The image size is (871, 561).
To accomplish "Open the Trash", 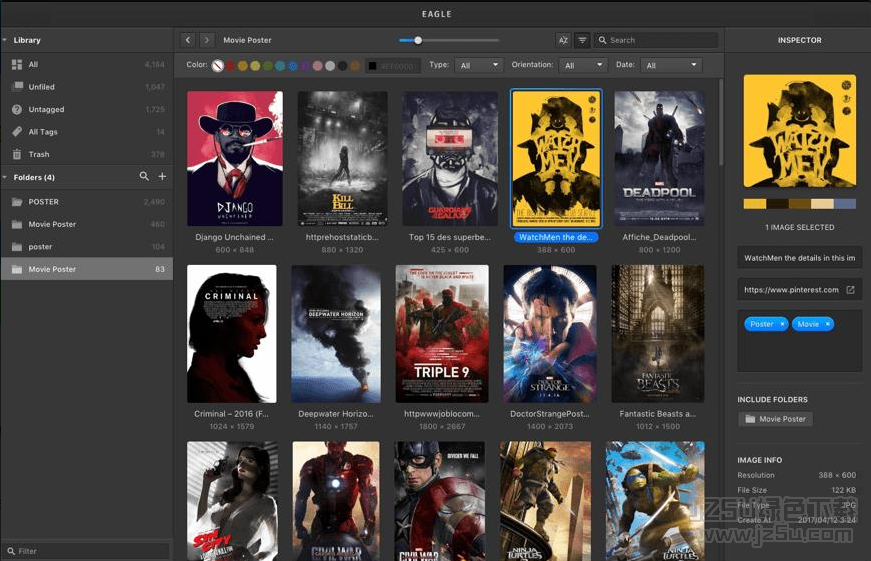I will (87, 154).
